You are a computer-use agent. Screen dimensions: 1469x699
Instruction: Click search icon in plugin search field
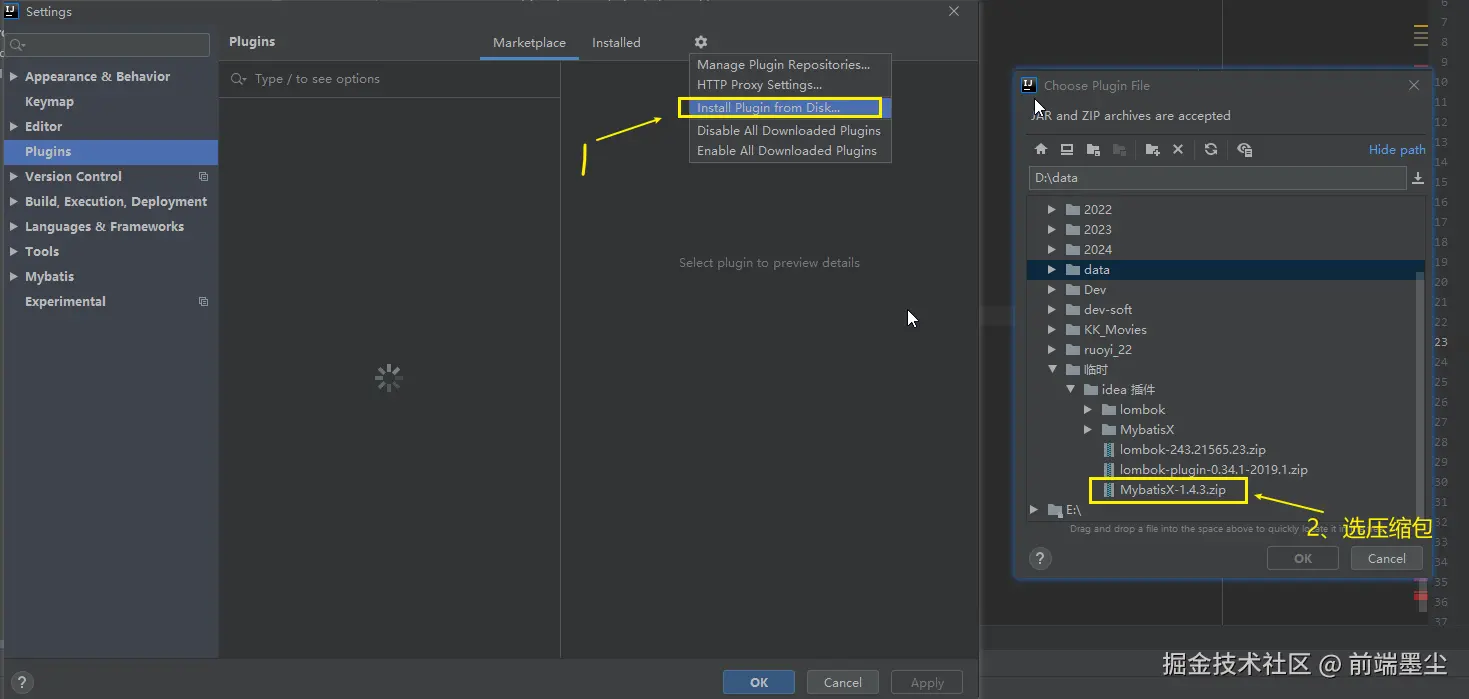tap(238, 79)
